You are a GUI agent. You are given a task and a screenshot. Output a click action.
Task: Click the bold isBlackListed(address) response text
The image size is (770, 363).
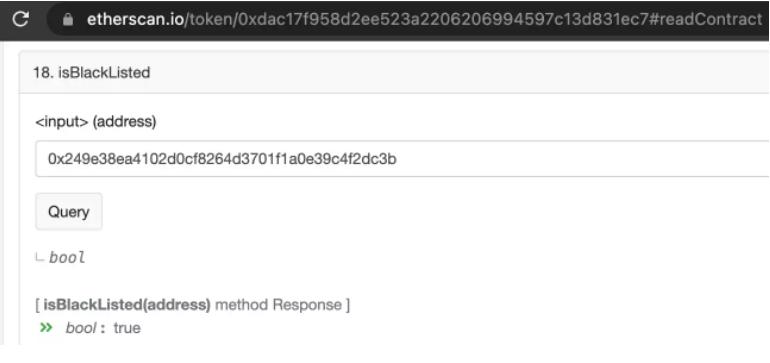[127, 305]
